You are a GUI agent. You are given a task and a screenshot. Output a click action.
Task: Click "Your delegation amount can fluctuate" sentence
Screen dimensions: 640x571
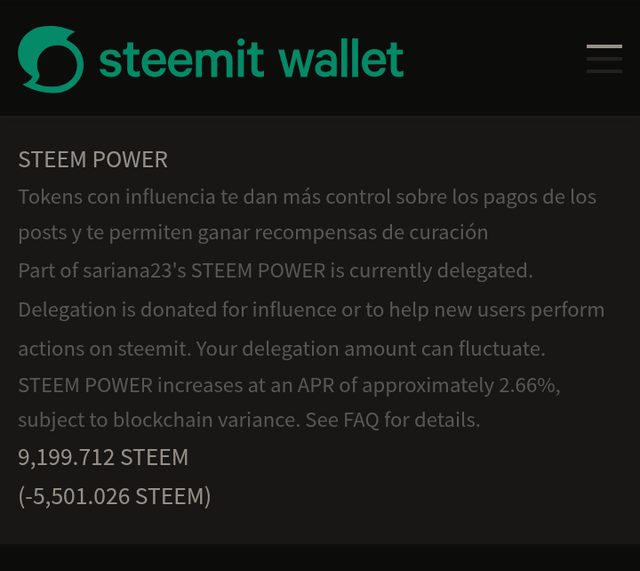click(x=371, y=349)
